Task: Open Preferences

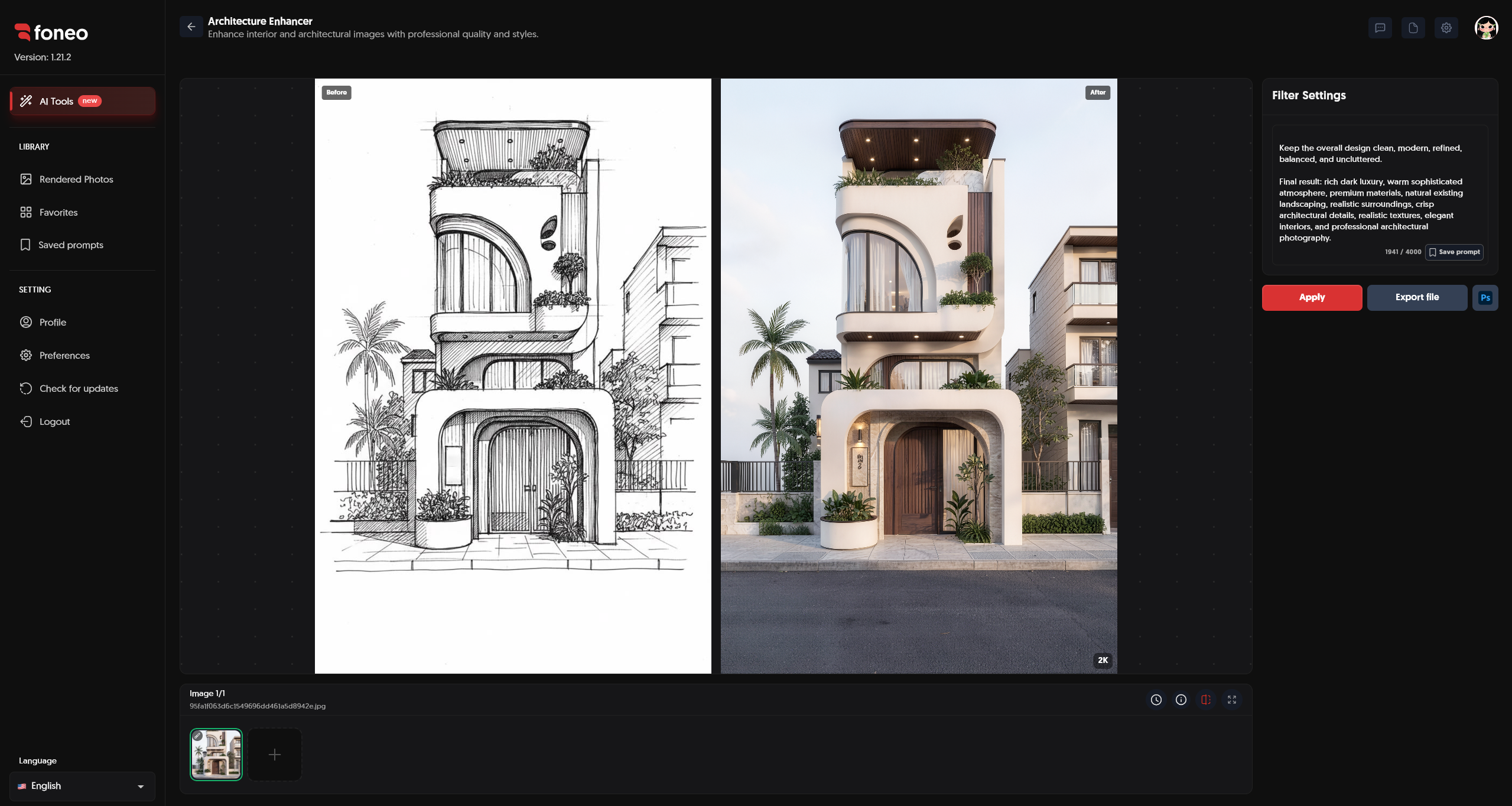Action: click(x=83, y=355)
